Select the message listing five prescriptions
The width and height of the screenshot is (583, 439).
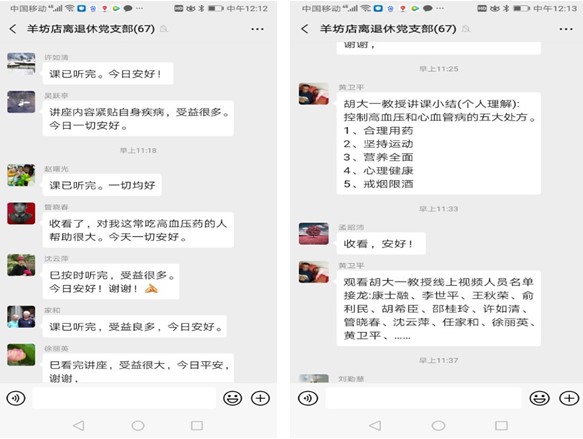tap(438, 143)
